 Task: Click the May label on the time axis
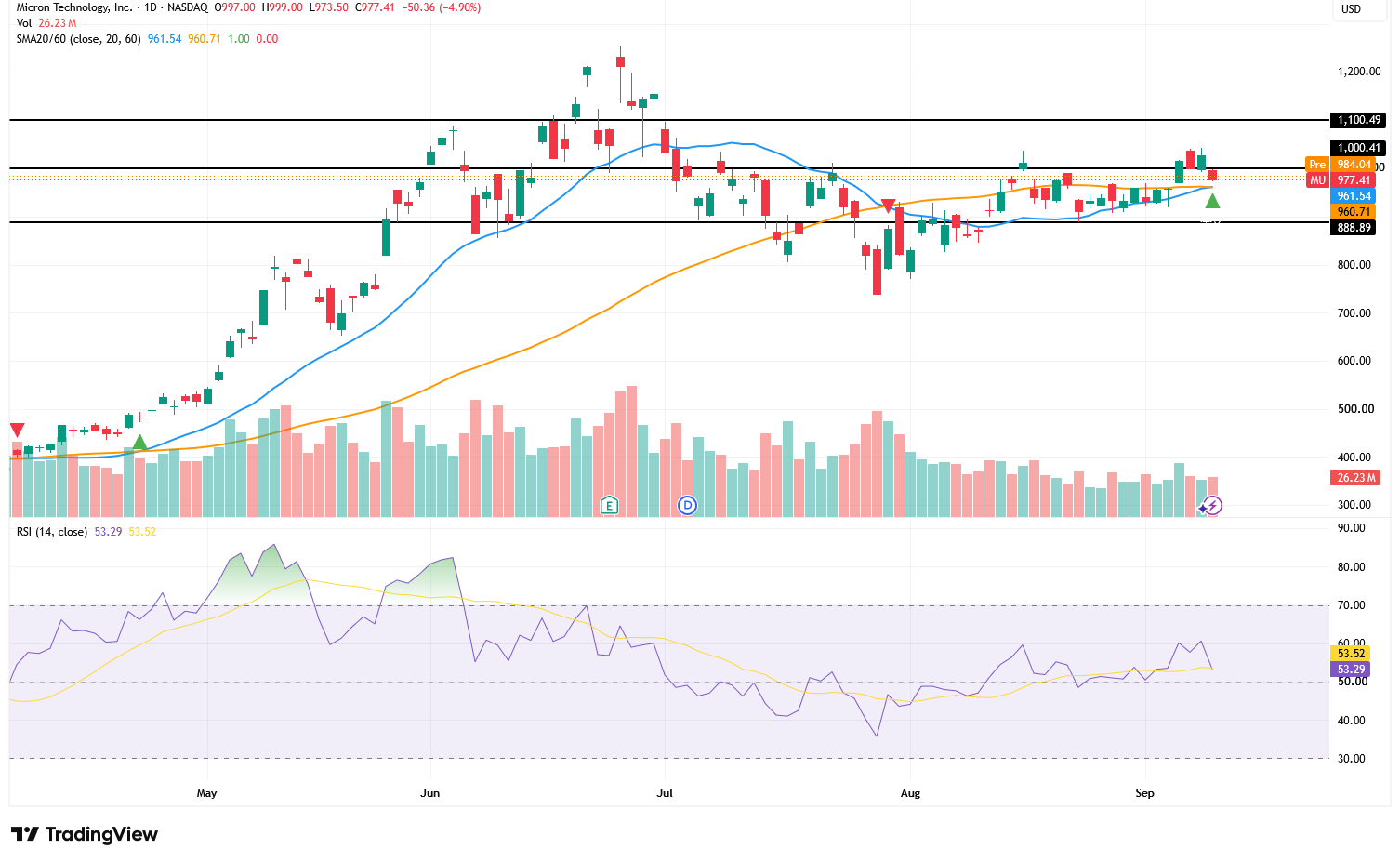206,793
